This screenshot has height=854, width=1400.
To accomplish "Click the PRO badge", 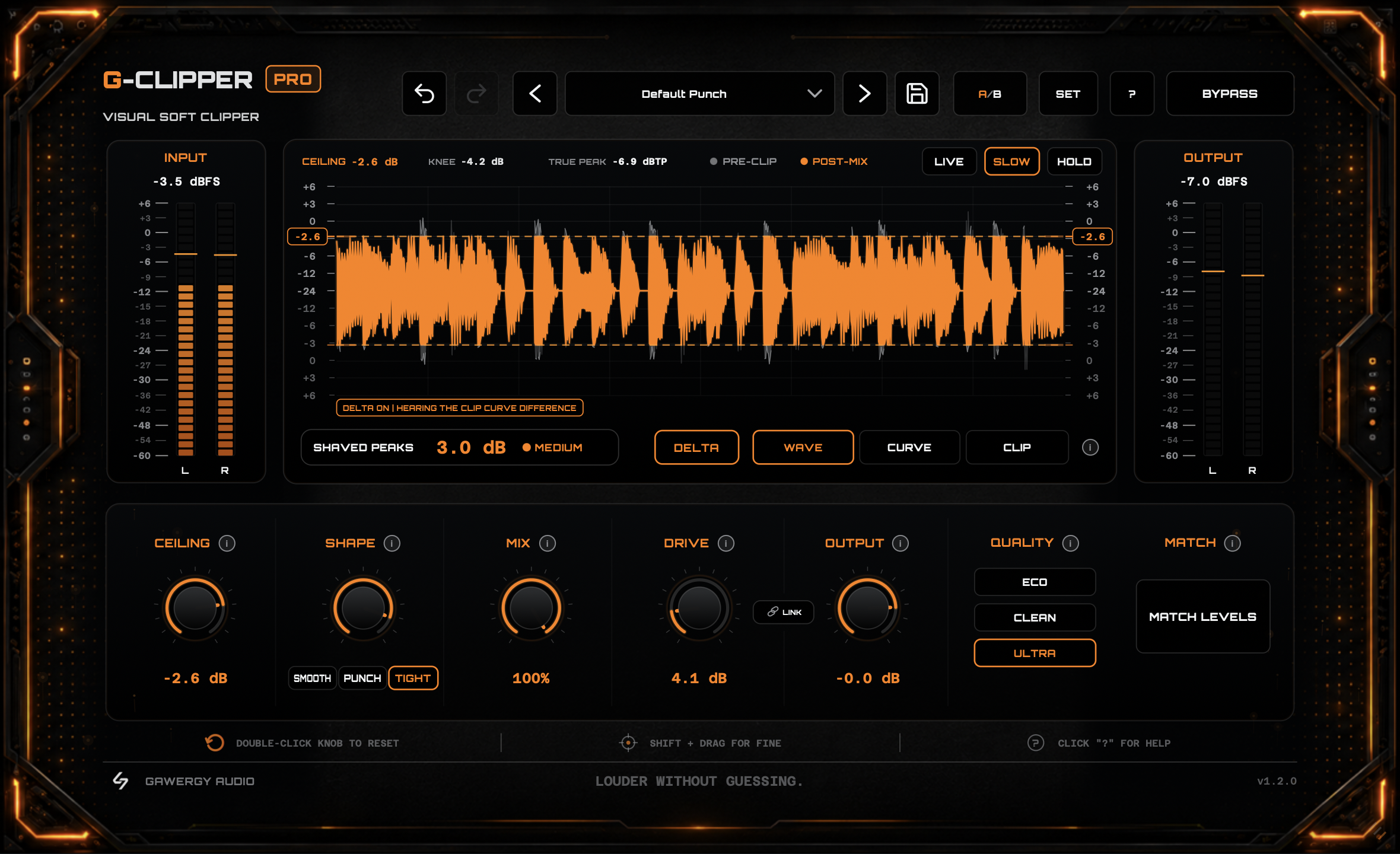I will (293, 79).
